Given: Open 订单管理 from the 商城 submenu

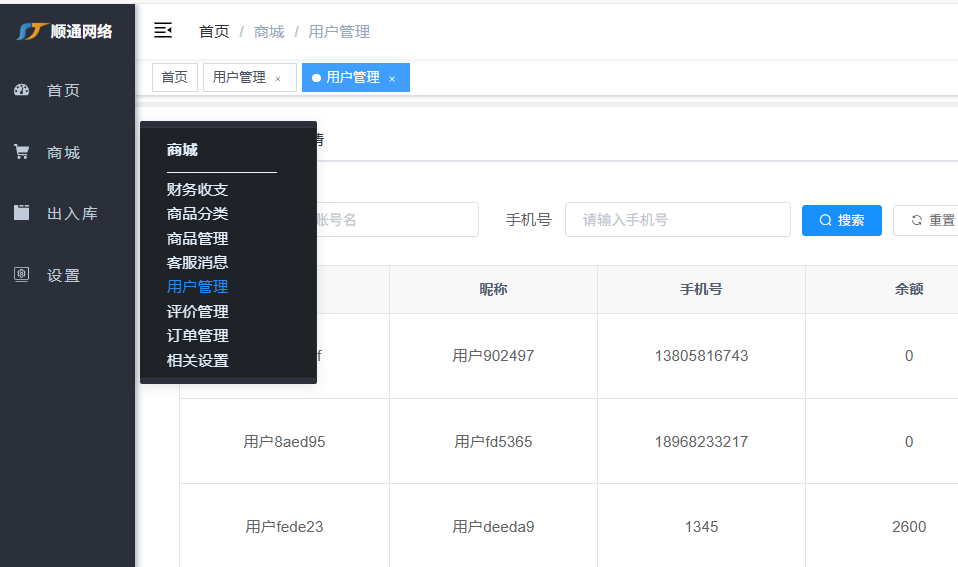Looking at the screenshot, I should pos(197,335).
